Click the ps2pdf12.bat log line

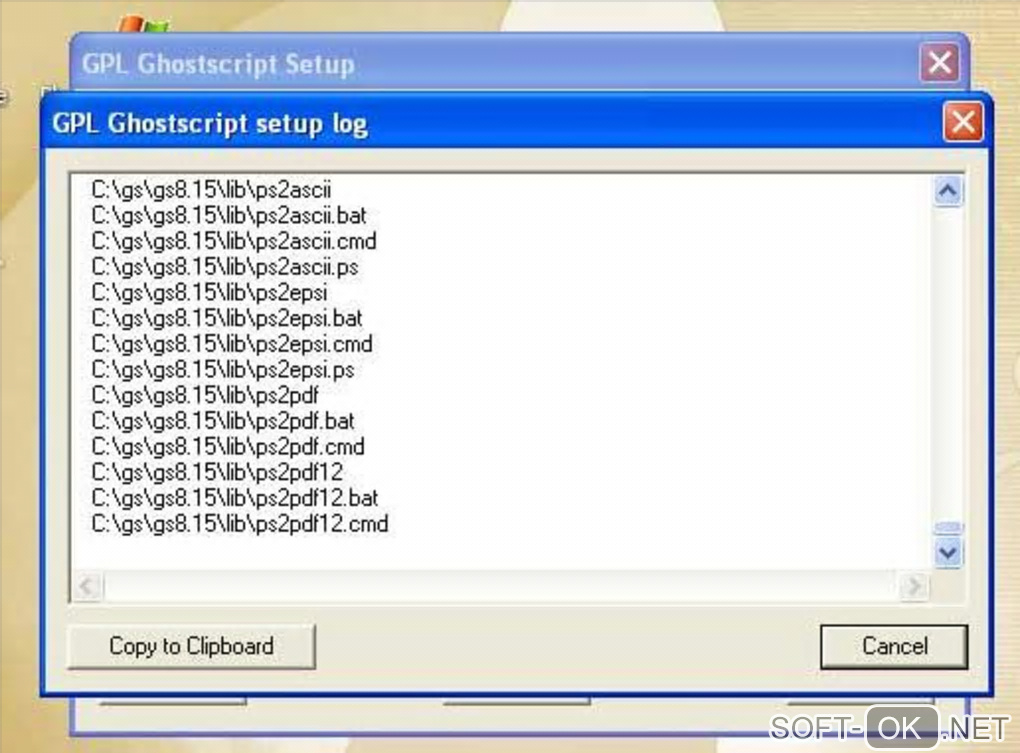click(x=234, y=498)
